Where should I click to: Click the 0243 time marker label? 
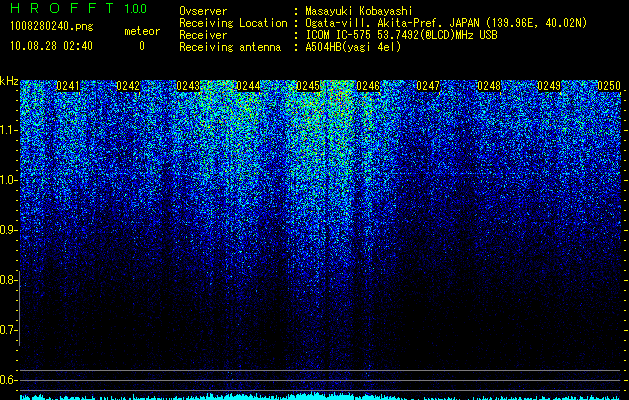click(188, 86)
